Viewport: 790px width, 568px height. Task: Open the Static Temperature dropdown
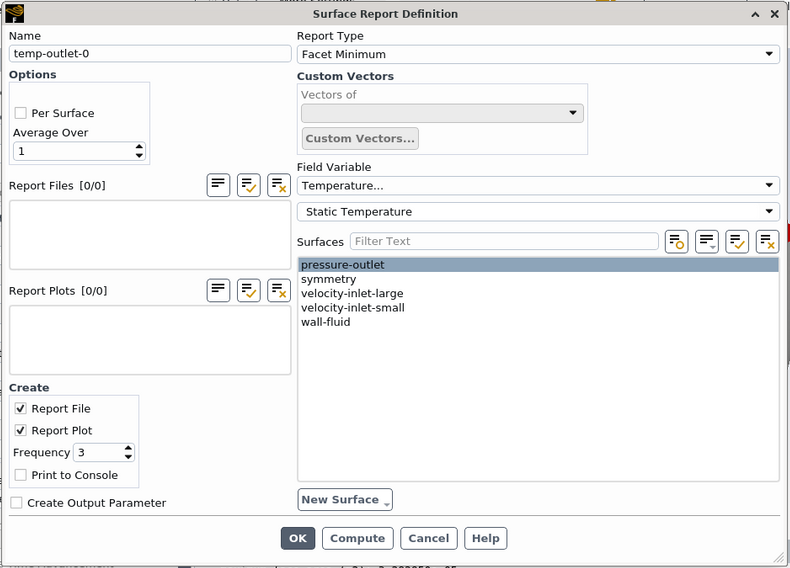coord(538,212)
